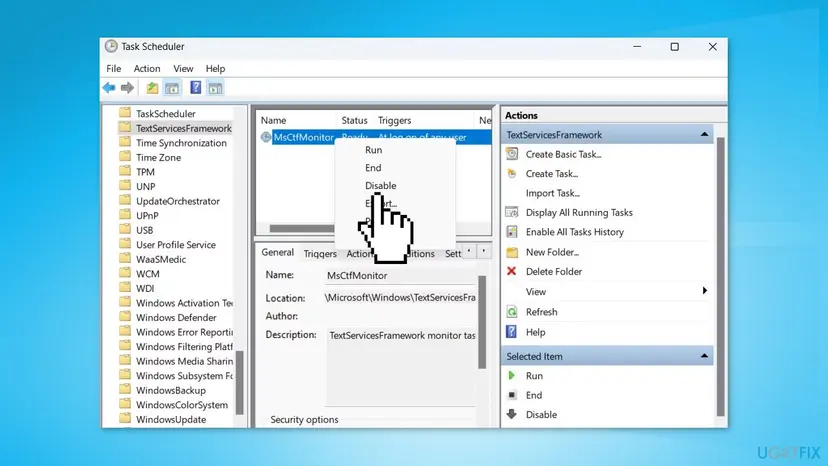Click the Back arrow in toolbar
828x466 pixels.
109,88
